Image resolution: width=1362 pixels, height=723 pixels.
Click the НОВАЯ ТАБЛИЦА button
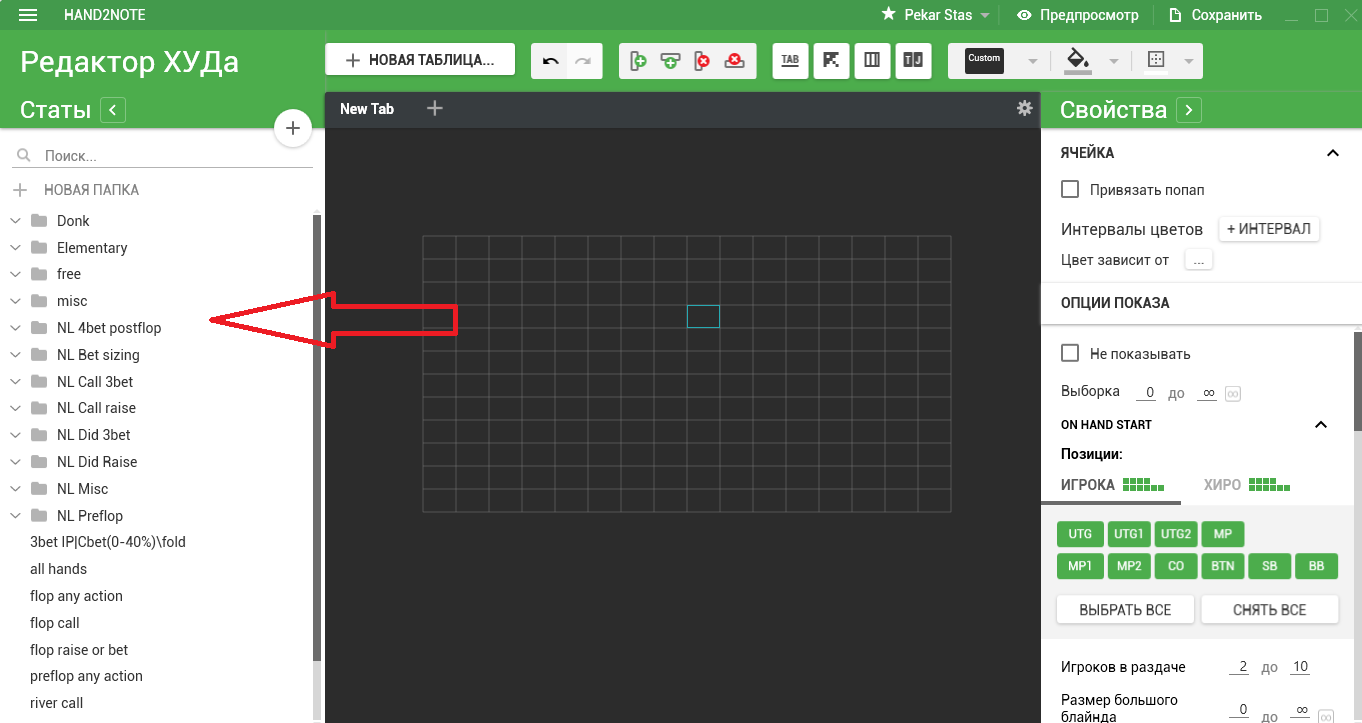coord(420,60)
